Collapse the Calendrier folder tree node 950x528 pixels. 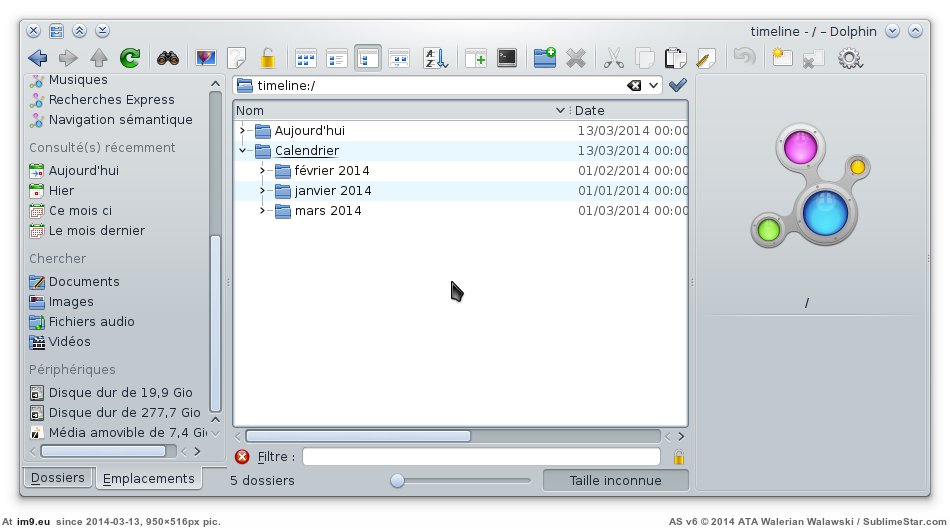click(x=243, y=151)
